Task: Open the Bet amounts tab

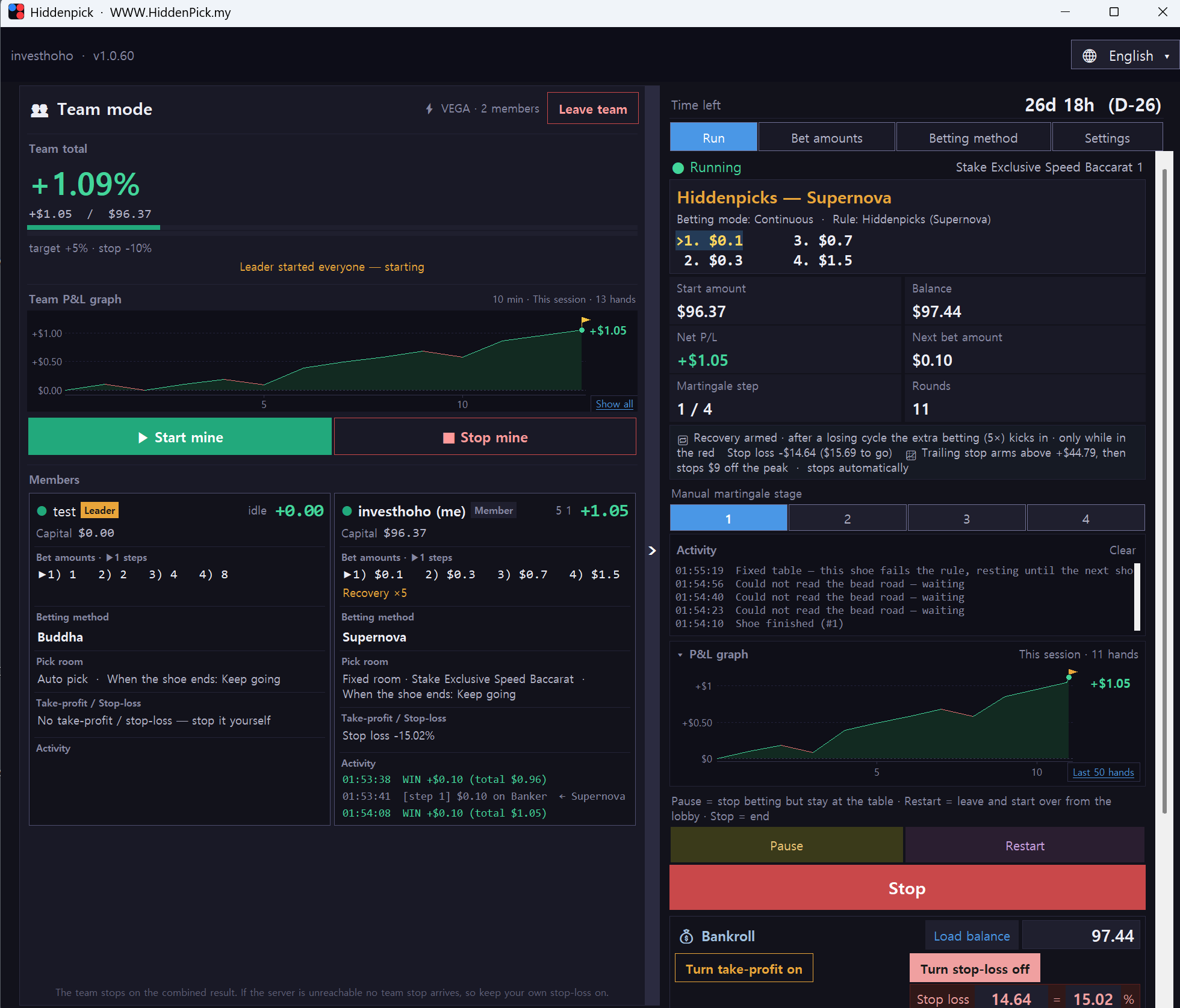Action: (x=827, y=138)
